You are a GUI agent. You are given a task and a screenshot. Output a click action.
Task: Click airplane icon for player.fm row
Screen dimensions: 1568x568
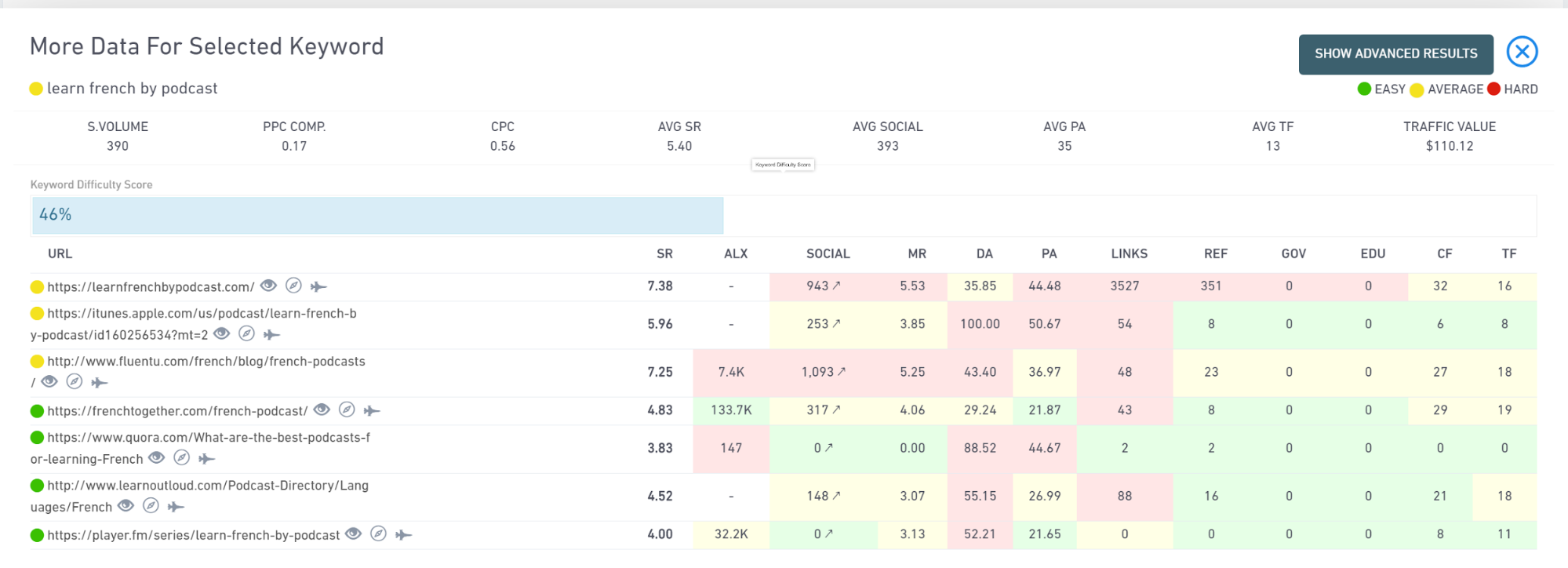[x=403, y=534]
